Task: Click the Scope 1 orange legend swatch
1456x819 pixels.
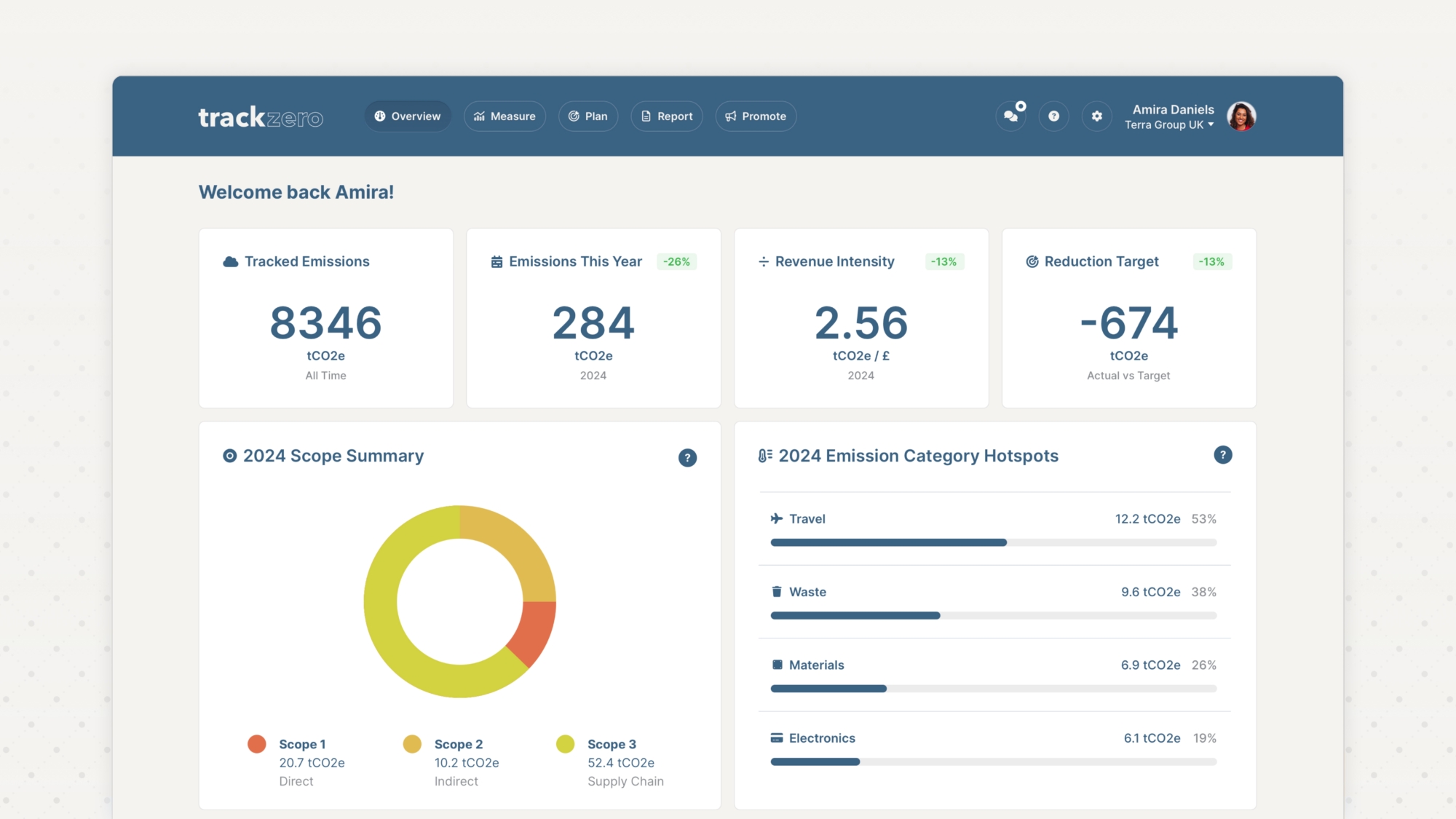Action: pos(257,744)
